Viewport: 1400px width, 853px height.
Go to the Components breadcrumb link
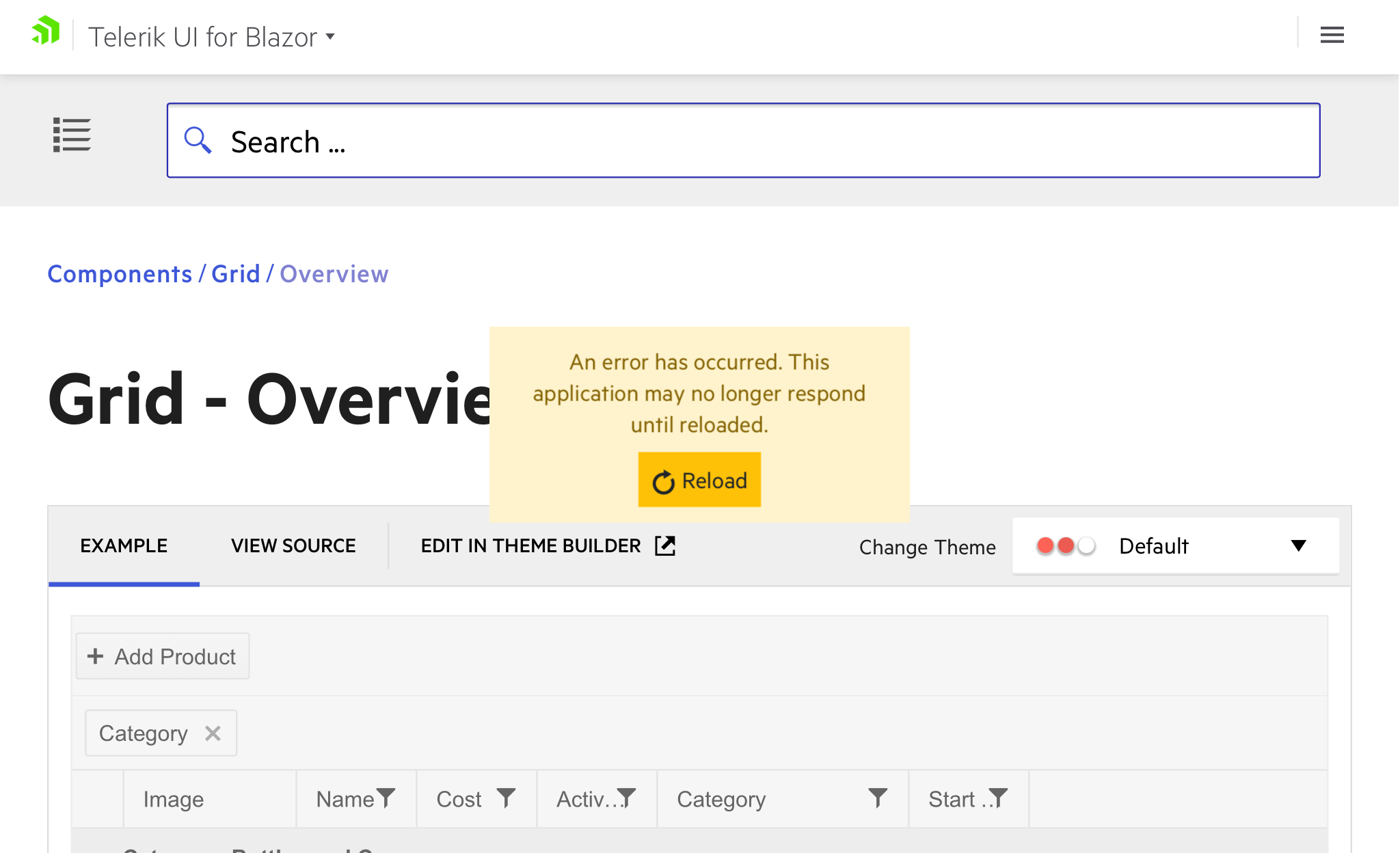pos(120,274)
